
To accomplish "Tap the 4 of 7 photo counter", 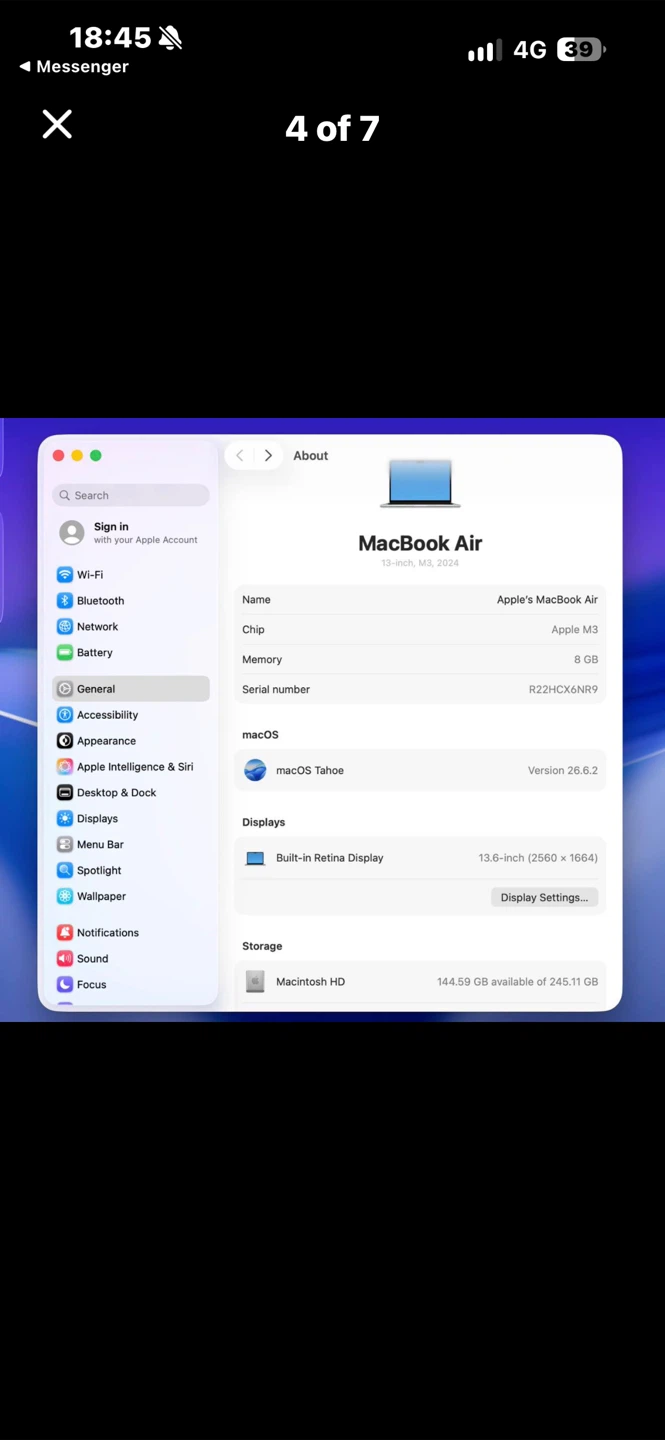I will (332, 128).
